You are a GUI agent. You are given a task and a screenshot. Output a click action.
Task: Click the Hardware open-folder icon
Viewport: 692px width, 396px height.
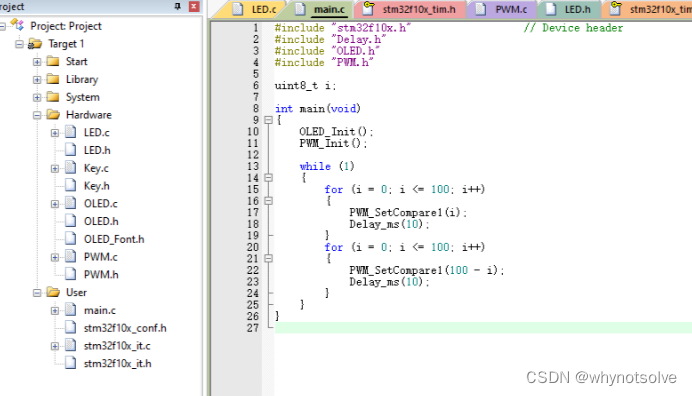pyautogui.click(x=53, y=114)
